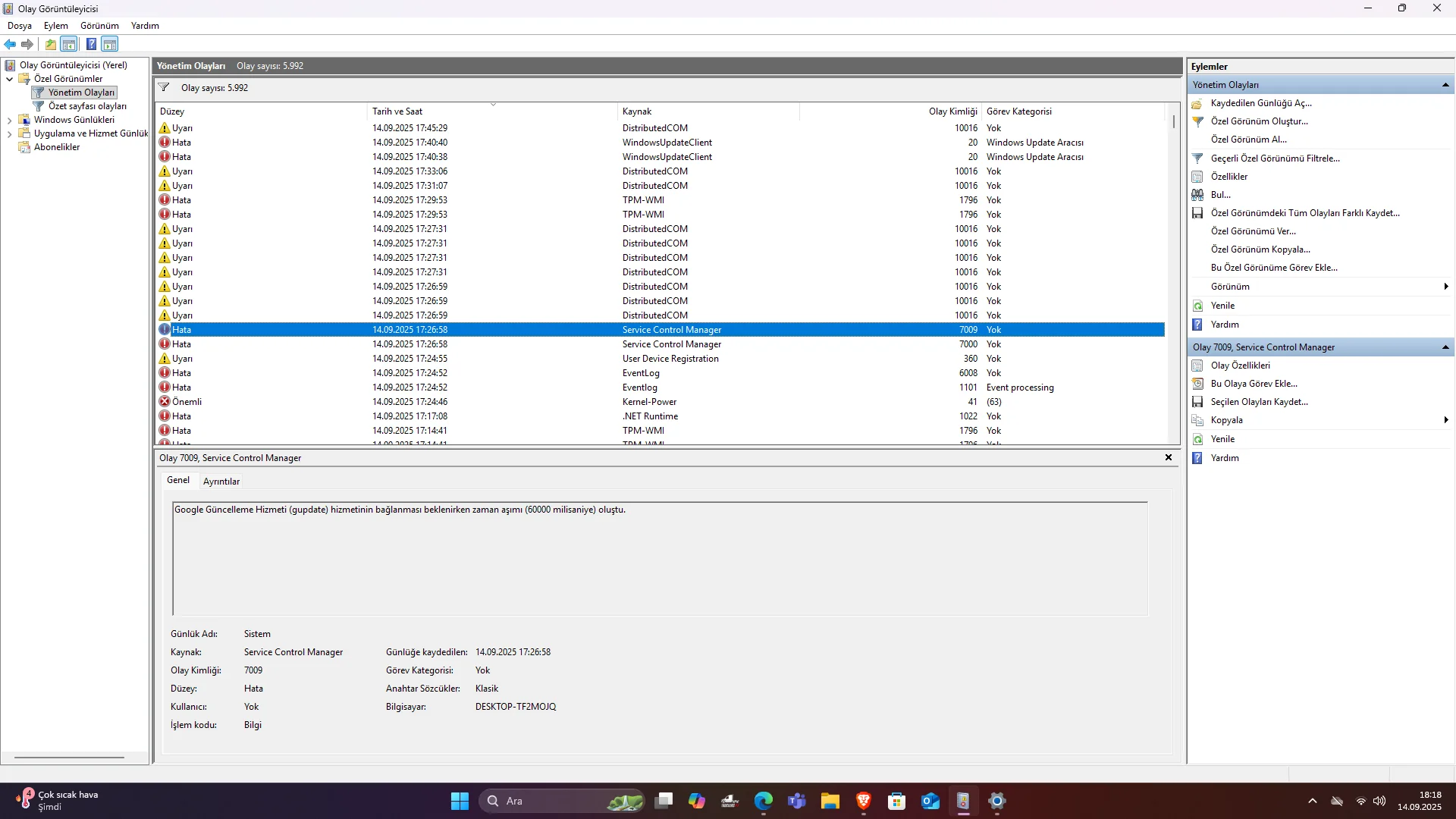Collapse the Yönetim Olayları actions section
Viewport: 1456px width, 819px height.
tap(1445, 85)
